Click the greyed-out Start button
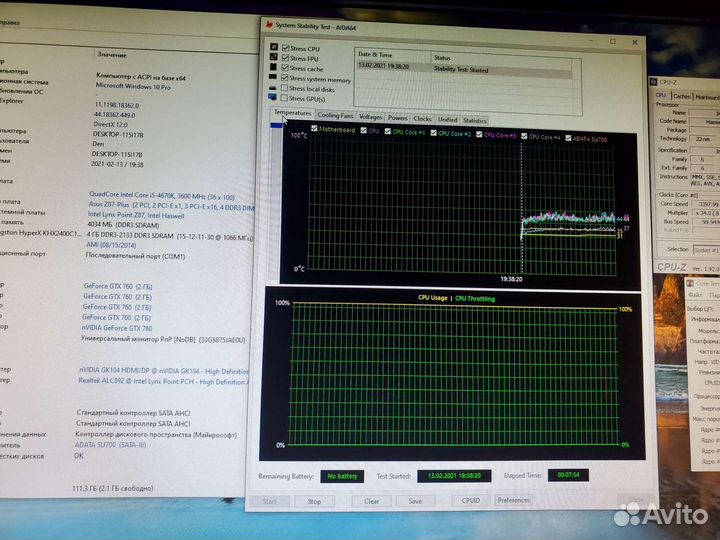720x540 pixels. 270,501
